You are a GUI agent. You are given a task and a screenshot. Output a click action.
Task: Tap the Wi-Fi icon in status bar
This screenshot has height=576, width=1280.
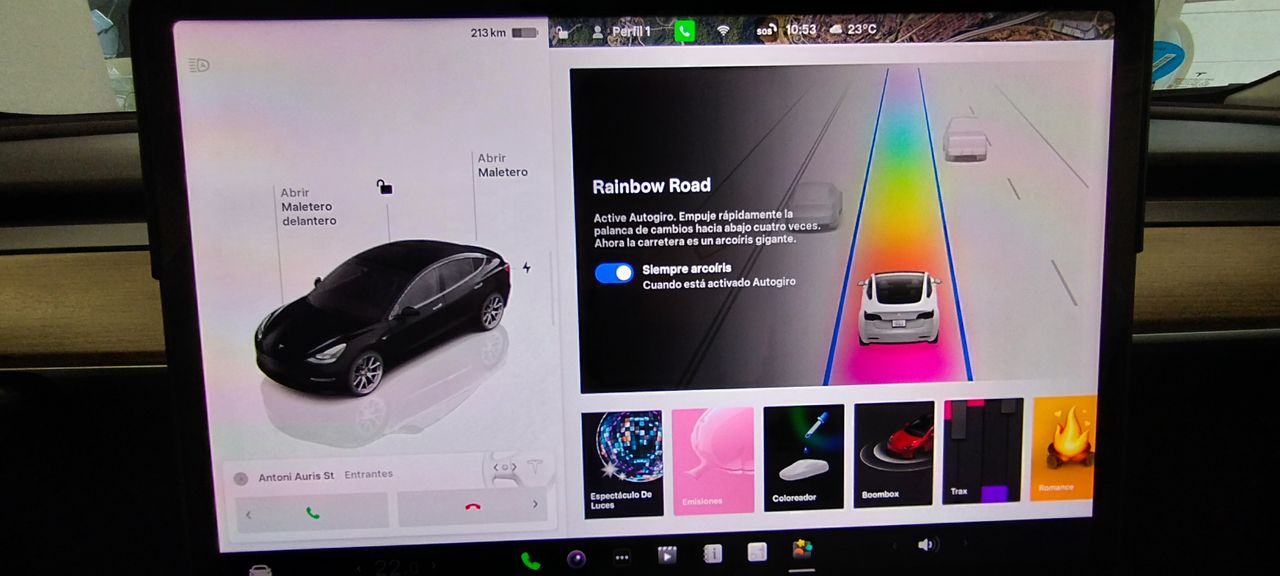[723, 31]
